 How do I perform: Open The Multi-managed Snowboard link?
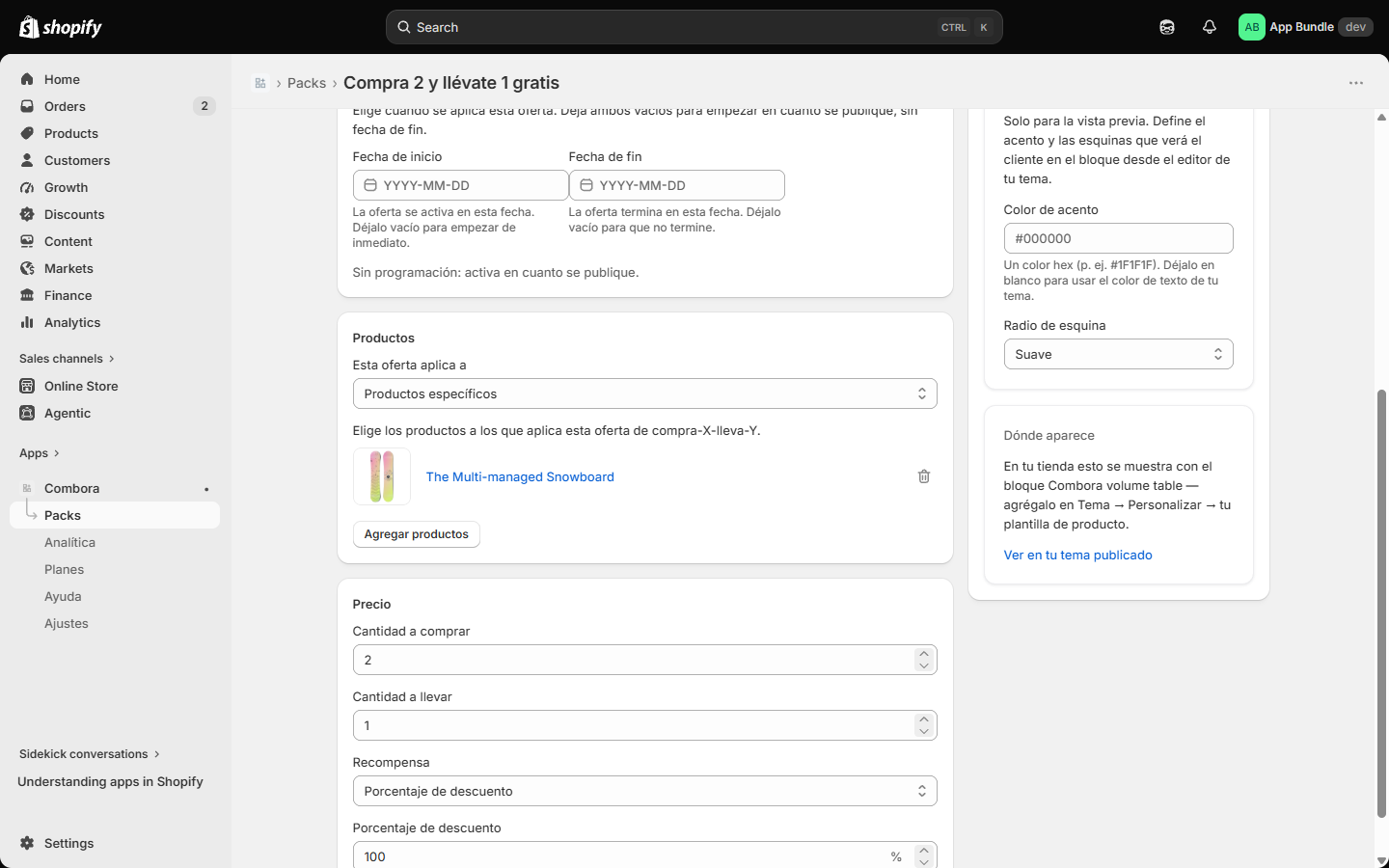point(520,476)
